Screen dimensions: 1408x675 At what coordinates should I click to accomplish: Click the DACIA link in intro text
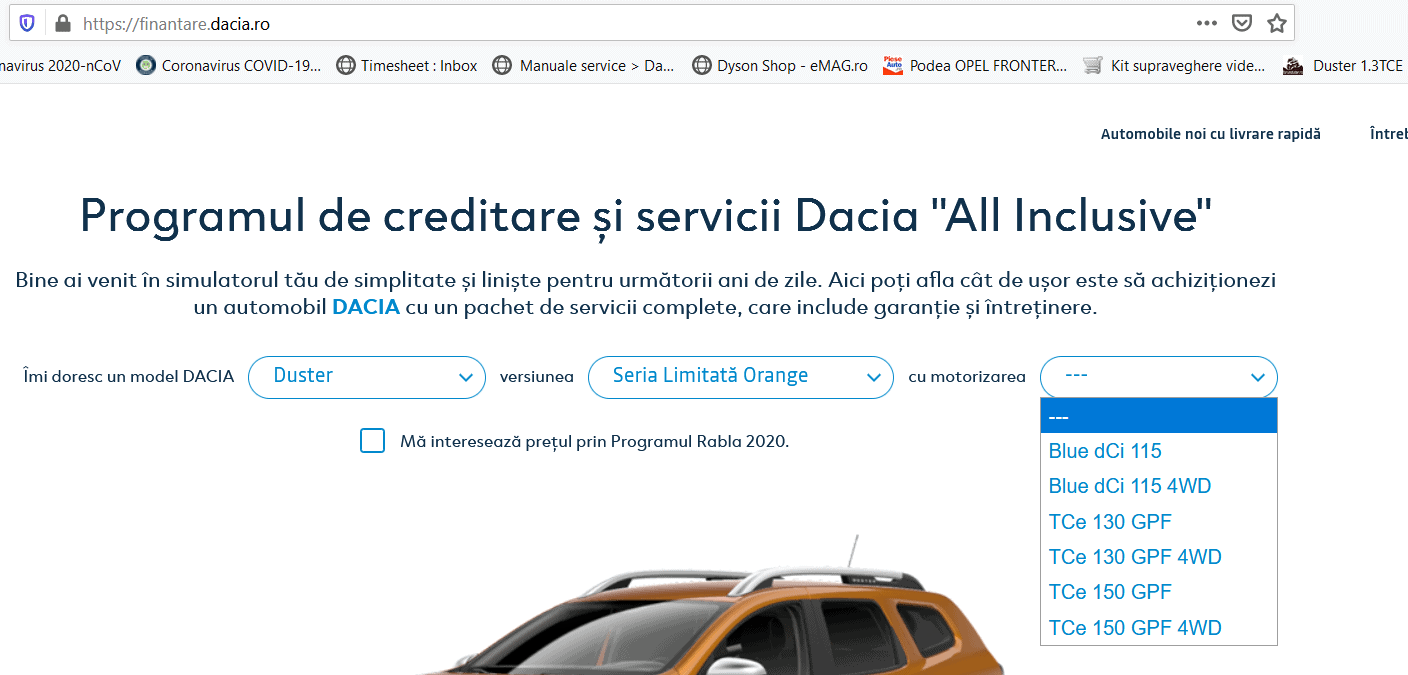pos(365,308)
